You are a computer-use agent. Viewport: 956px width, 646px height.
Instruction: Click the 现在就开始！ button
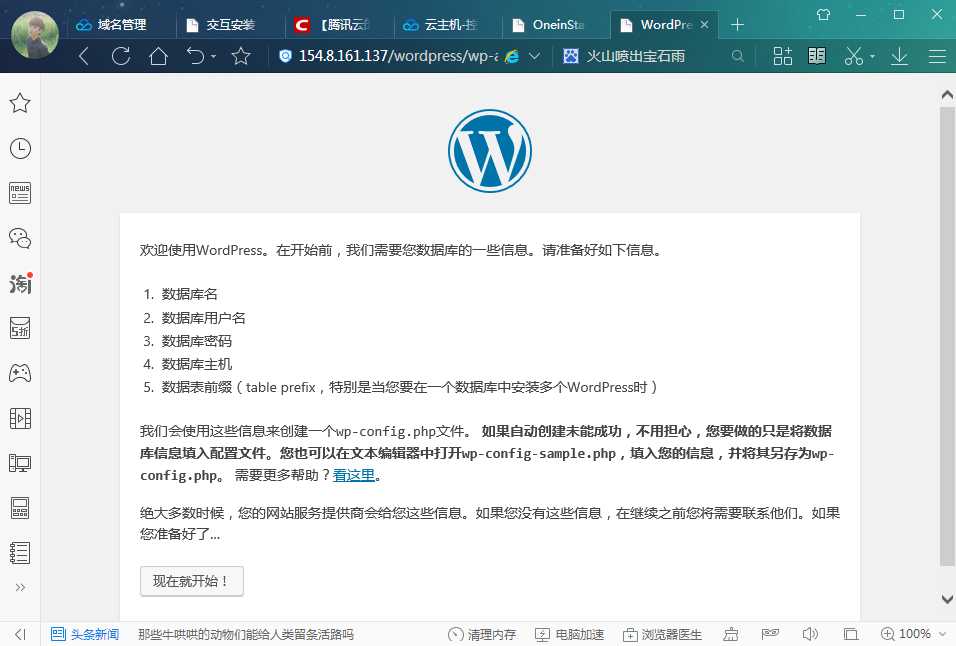(x=192, y=581)
